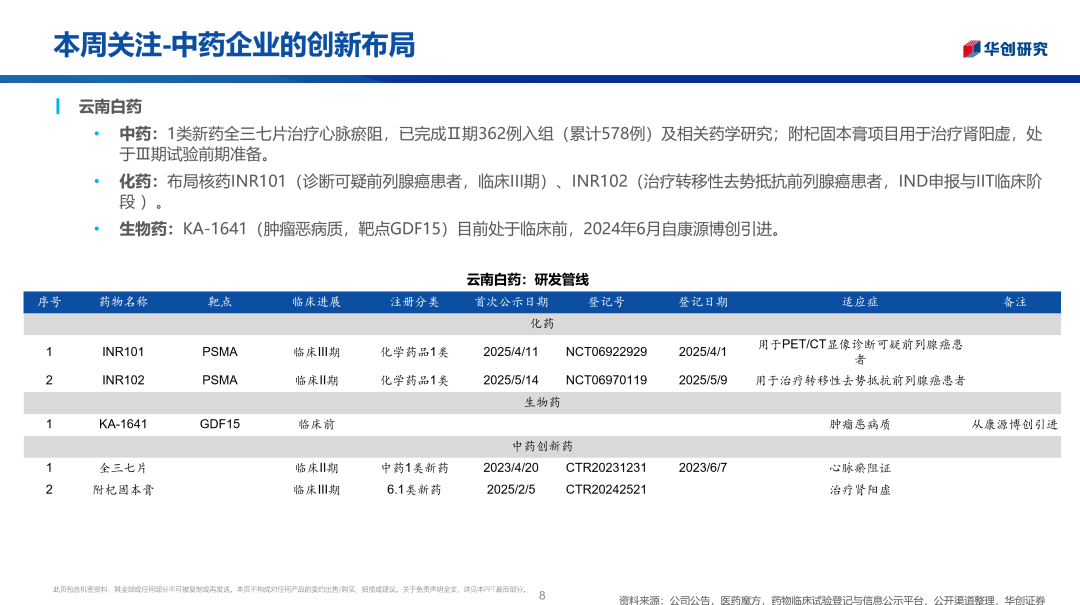
Task: Click INR102 in the drug name column
Action: tap(123, 380)
